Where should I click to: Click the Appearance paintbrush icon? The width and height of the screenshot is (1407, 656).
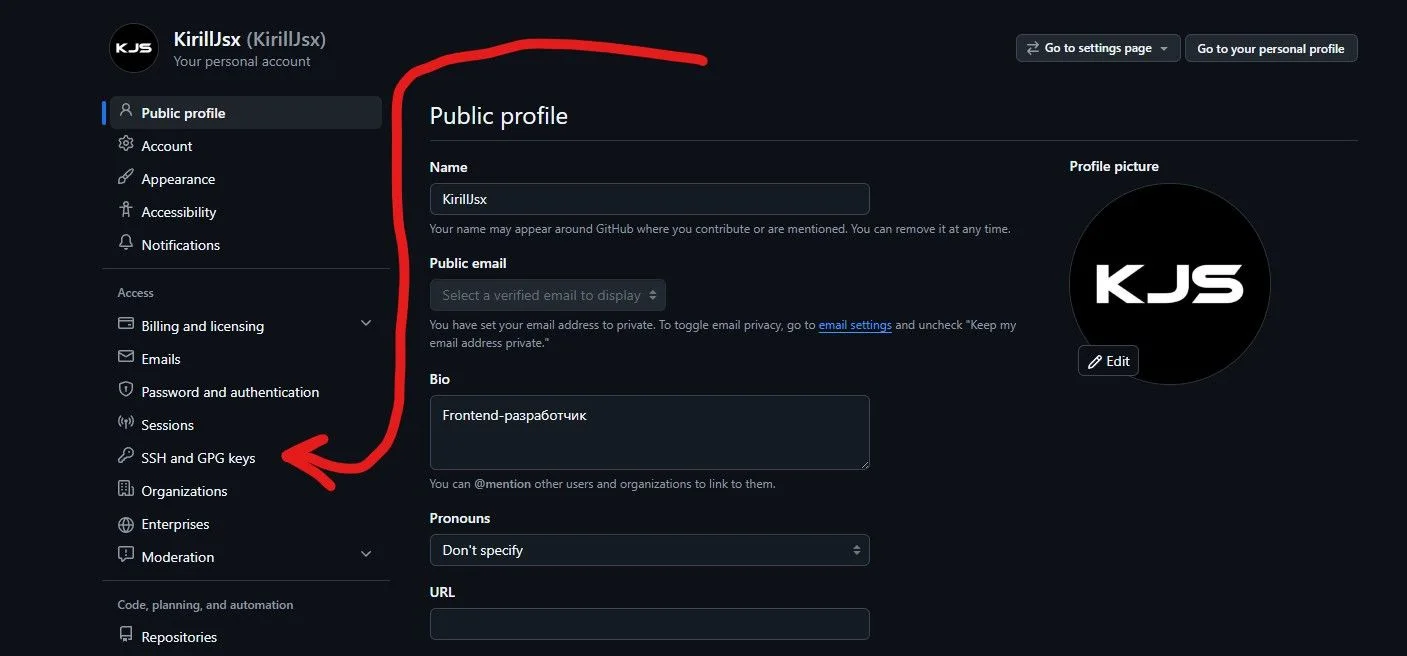coord(126,178)
